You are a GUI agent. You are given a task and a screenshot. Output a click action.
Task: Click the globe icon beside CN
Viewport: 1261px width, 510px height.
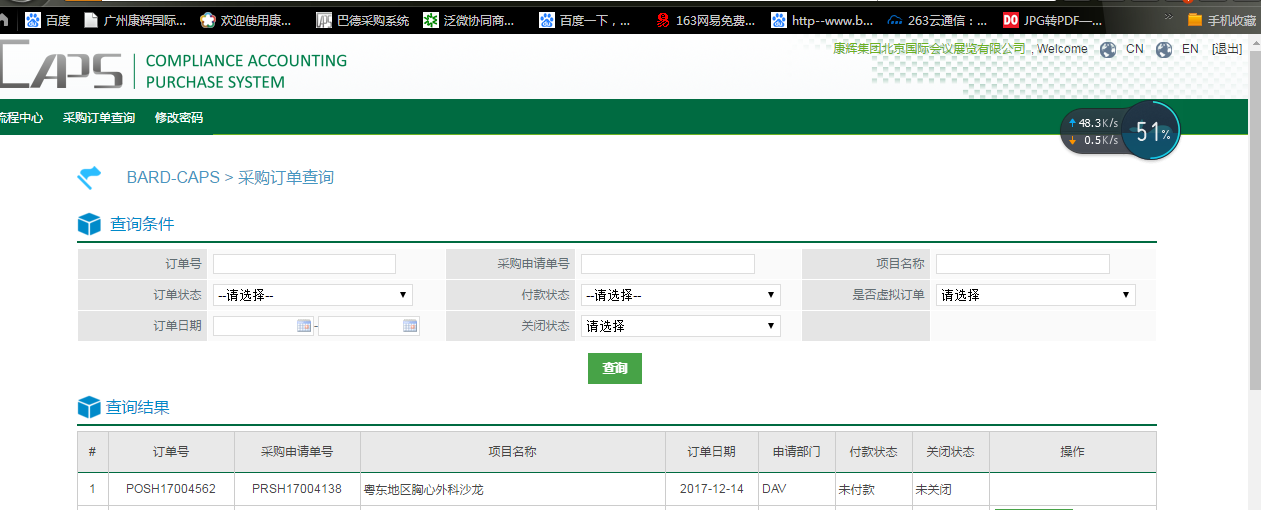click(x=1108, y=49)
